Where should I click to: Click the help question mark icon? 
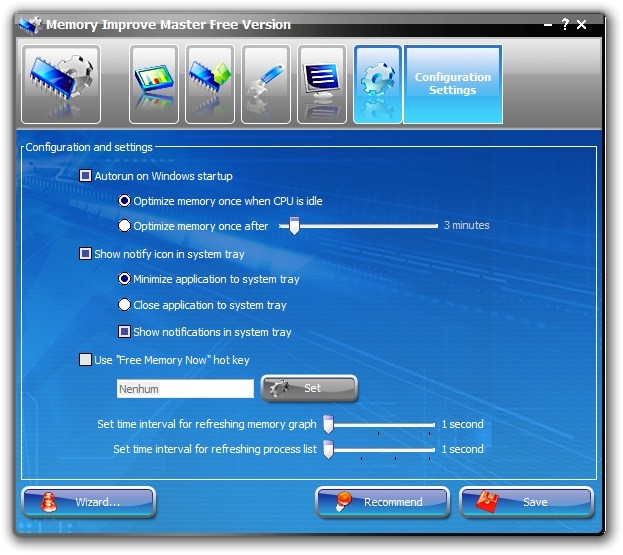[565, 24]
